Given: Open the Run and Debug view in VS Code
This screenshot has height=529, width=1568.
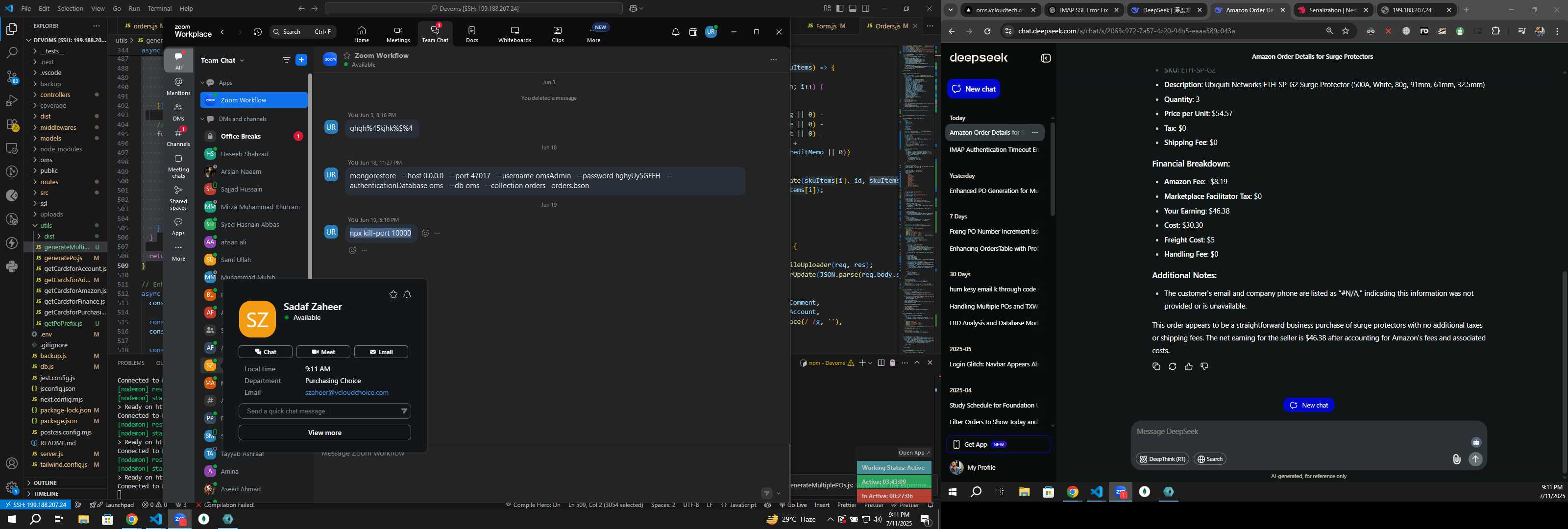Looking at the screenshot, I should [12, 101].
